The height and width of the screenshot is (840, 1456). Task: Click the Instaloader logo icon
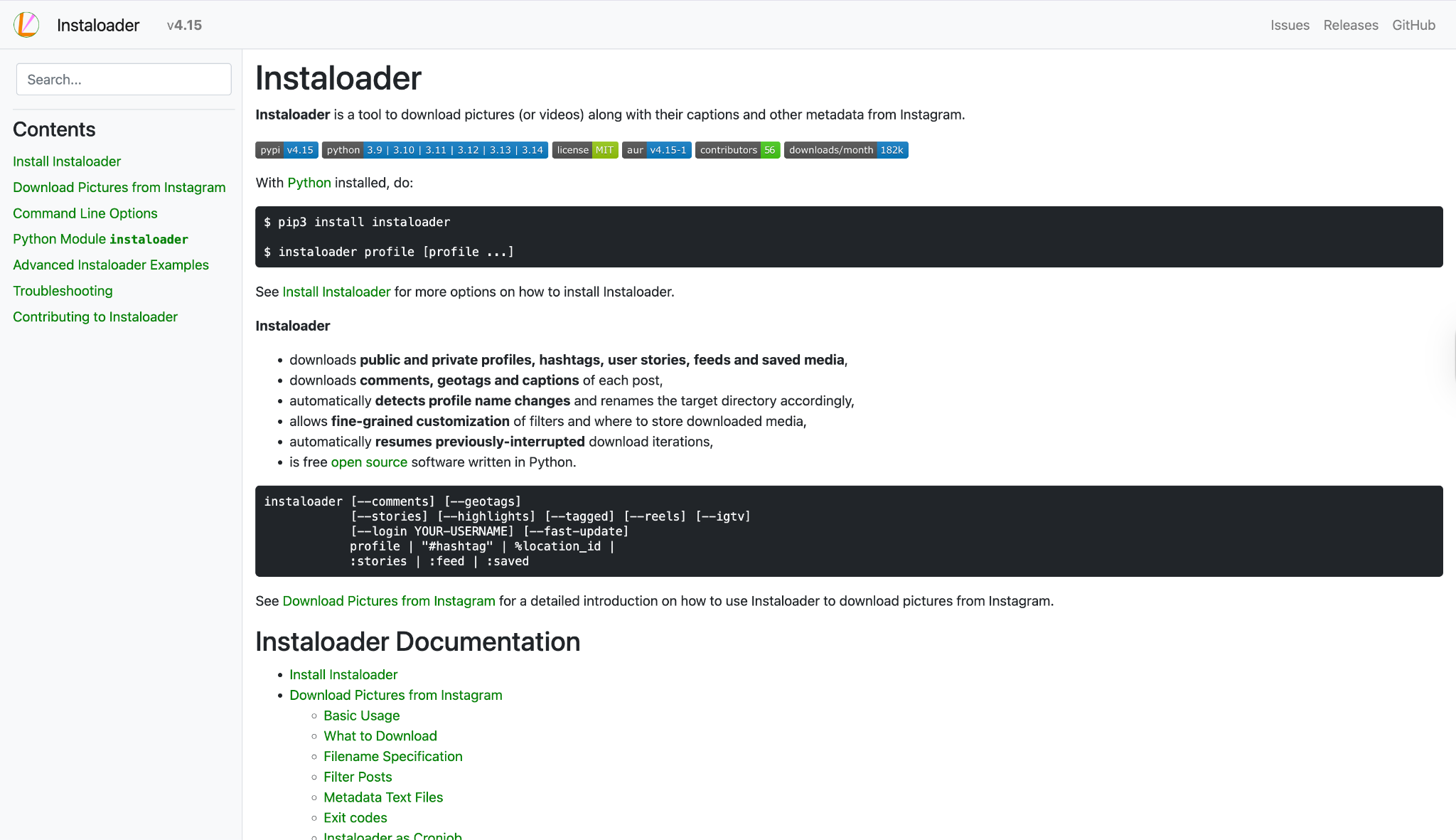click(26, 24)
